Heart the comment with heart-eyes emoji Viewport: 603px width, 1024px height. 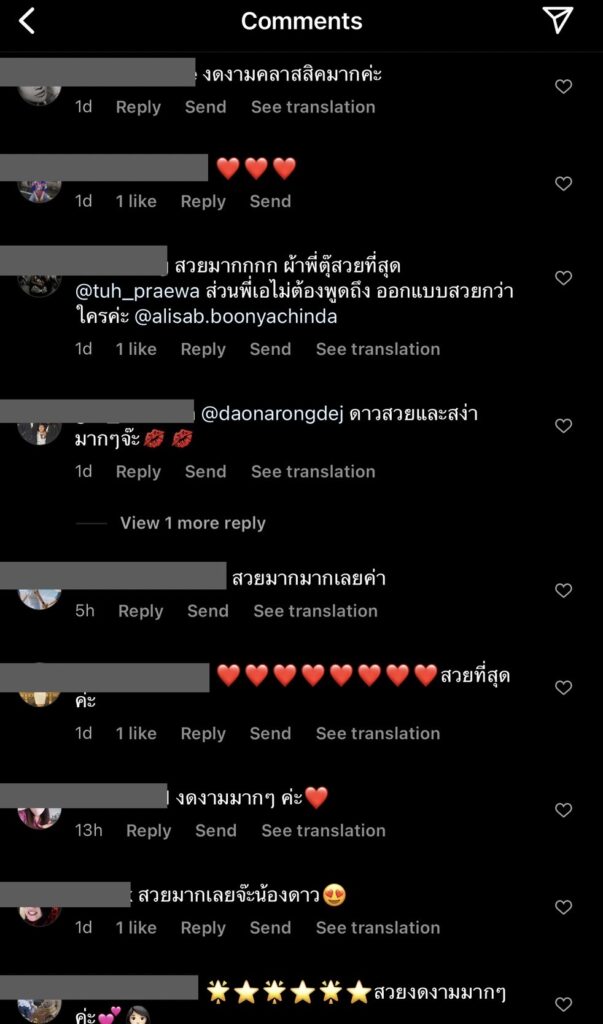[x=563, y=906]
